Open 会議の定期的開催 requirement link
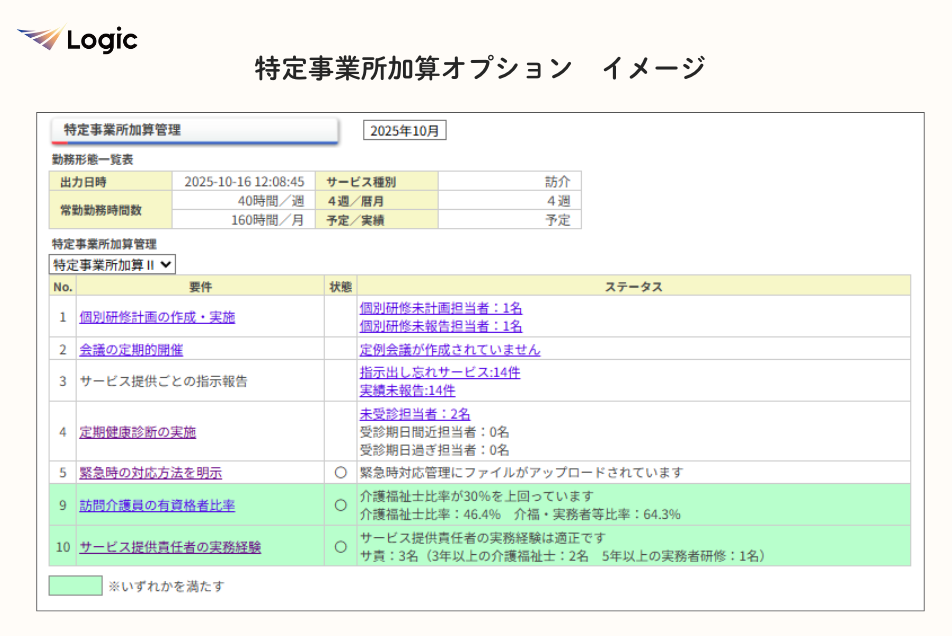Image resolution: width=952 pixels, height=636 pixels. tap(131, 350)
